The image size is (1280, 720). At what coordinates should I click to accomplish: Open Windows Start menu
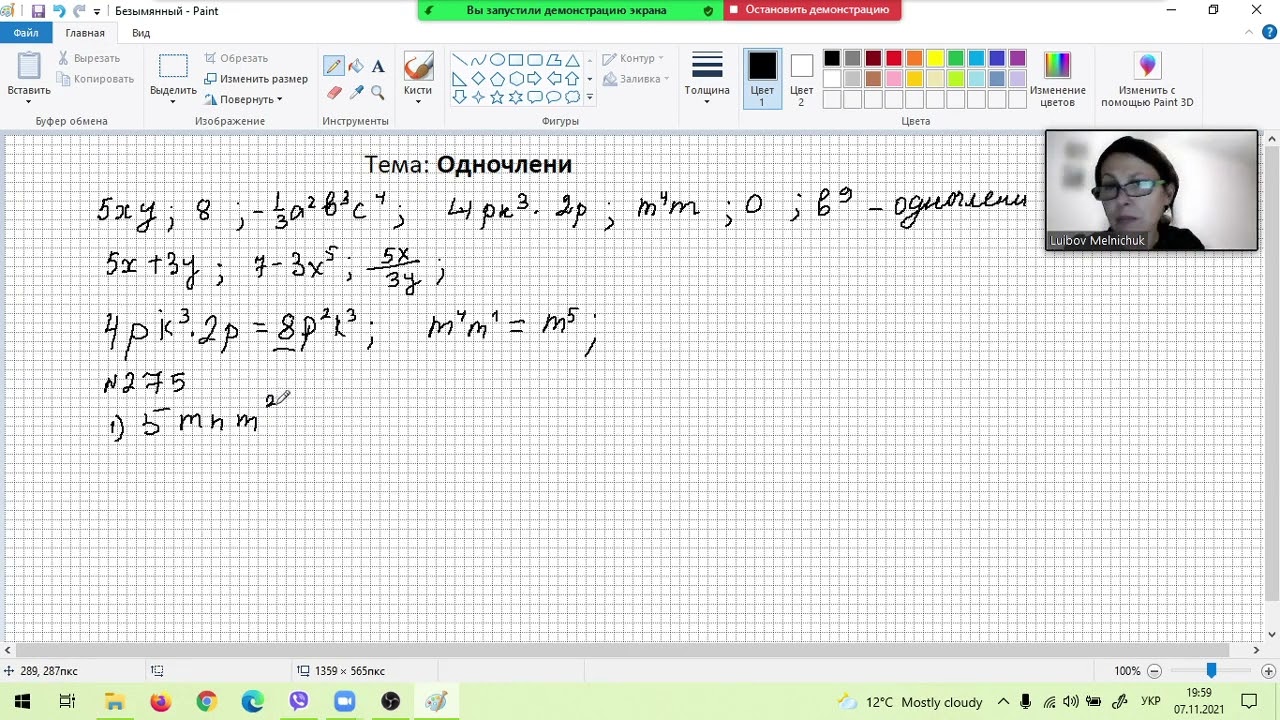pyautogui.click(x=22, y=702)
